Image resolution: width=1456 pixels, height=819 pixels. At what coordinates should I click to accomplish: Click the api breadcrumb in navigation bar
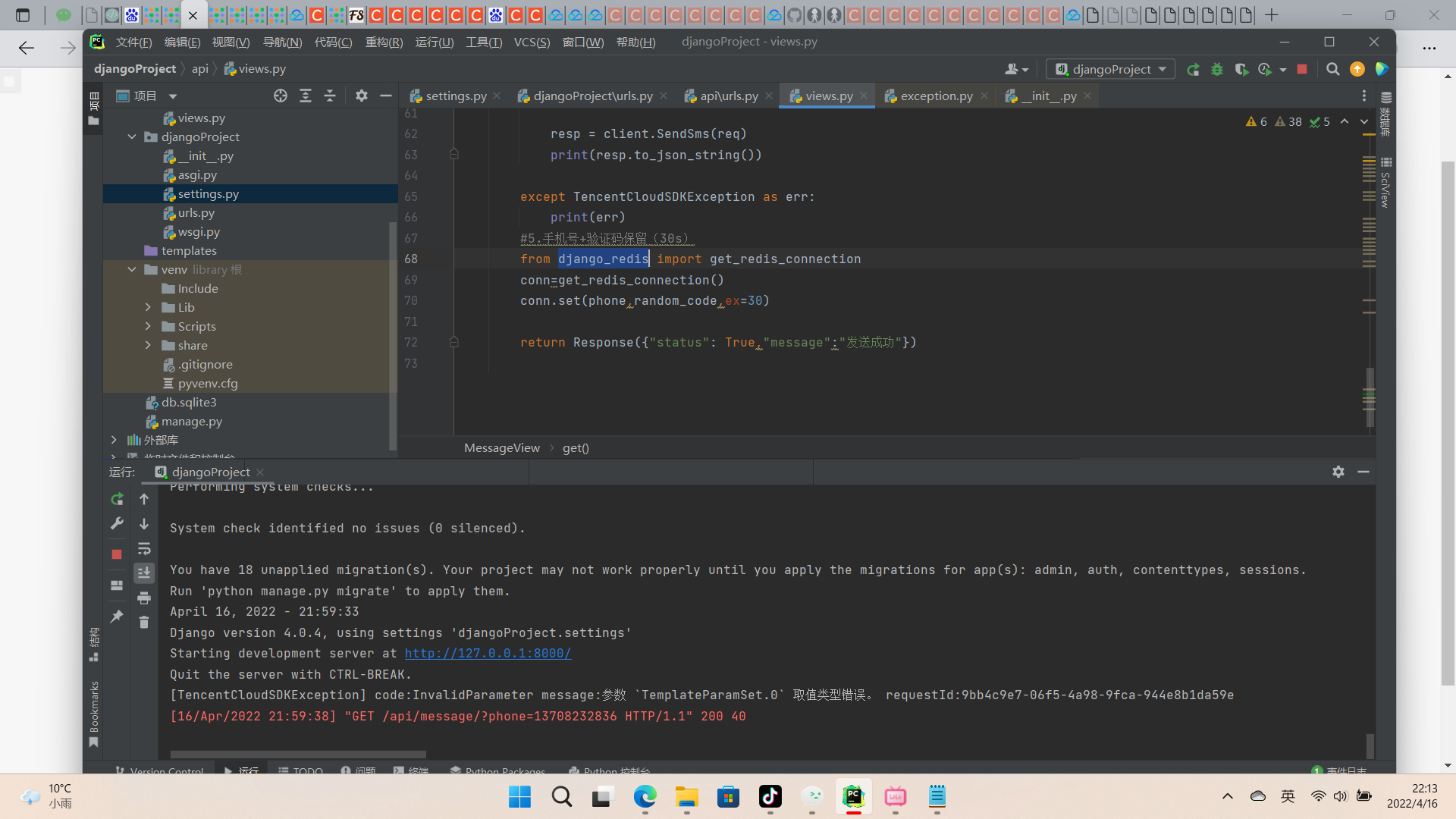pos(200,69)
